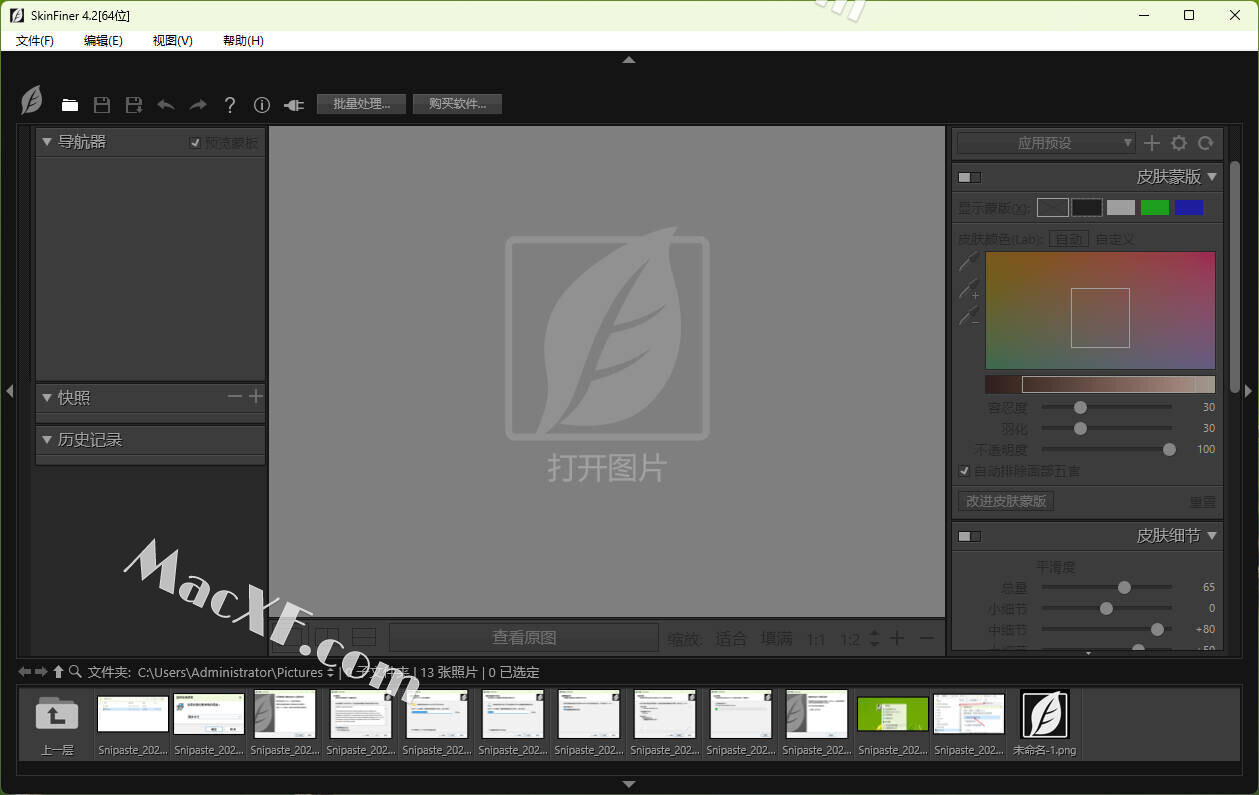The height and width of the screenshot is (795, 1259).
Task: Click the 改进皮肤蒙版 button
Action: [1006, 501]
